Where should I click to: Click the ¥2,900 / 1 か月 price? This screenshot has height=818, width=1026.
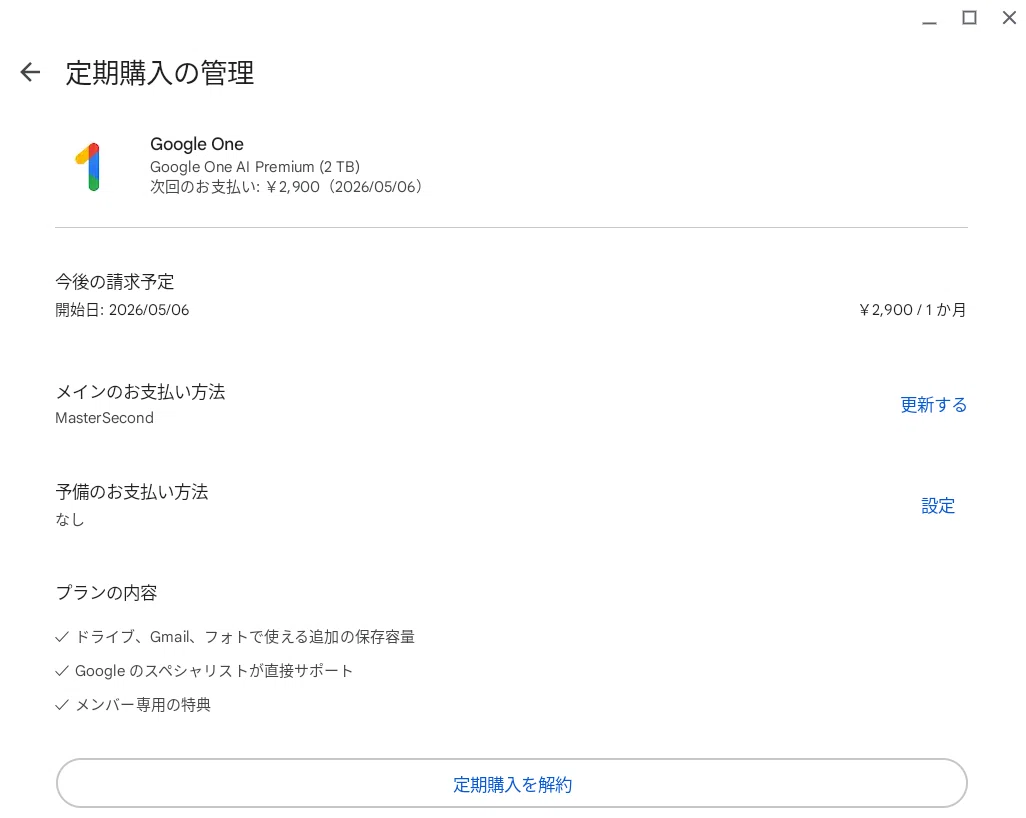(913, 310)
